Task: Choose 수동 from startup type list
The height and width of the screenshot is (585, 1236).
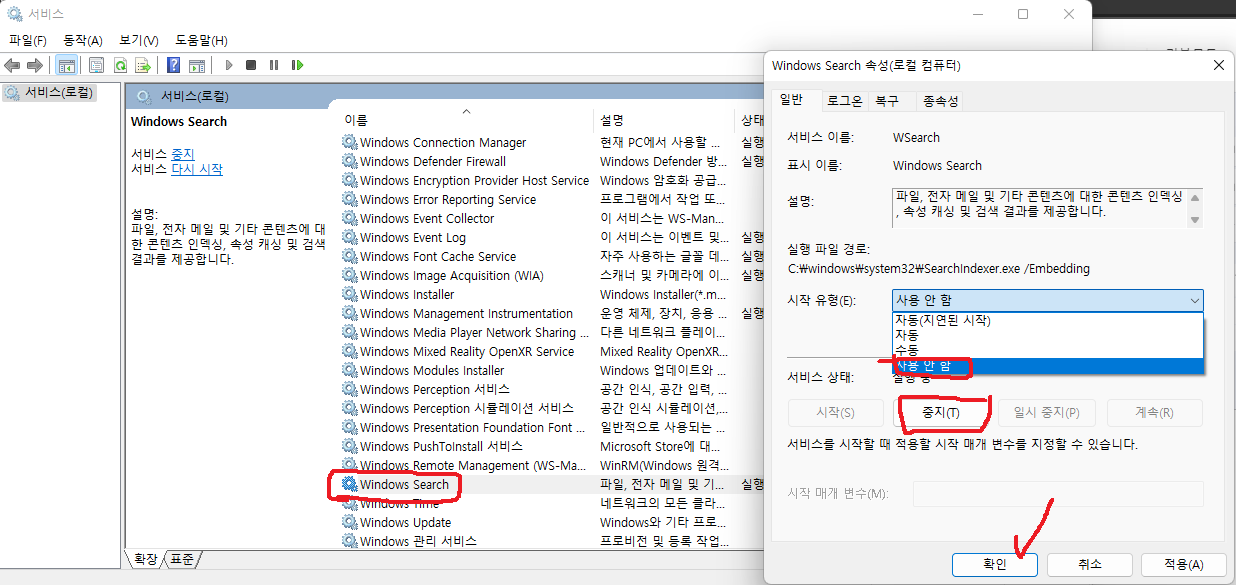Action: tap(1047, 350)
